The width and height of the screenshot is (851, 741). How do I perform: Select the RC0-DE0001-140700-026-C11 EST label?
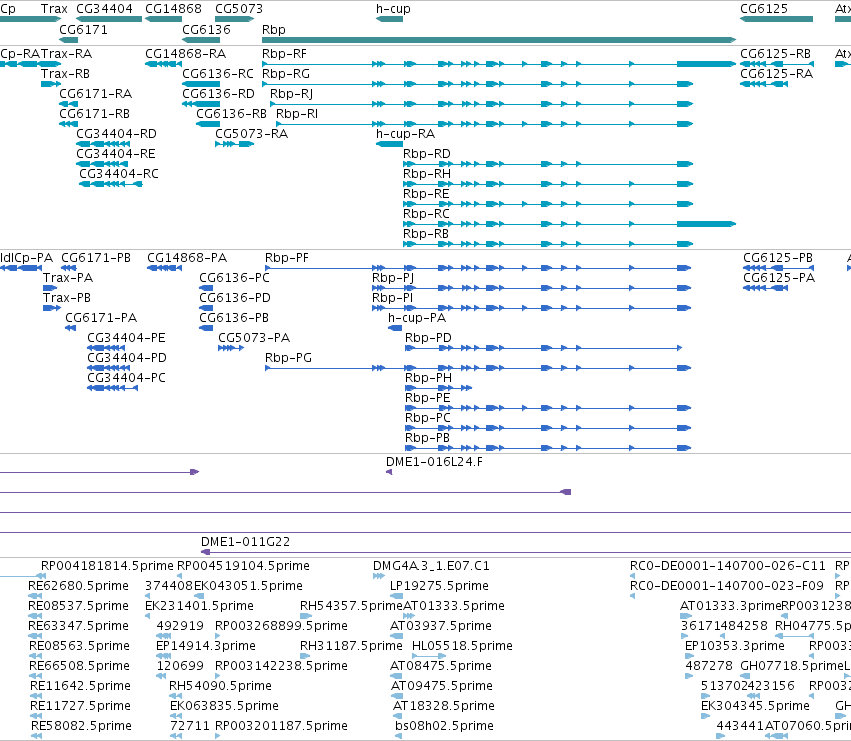point(727,566)
